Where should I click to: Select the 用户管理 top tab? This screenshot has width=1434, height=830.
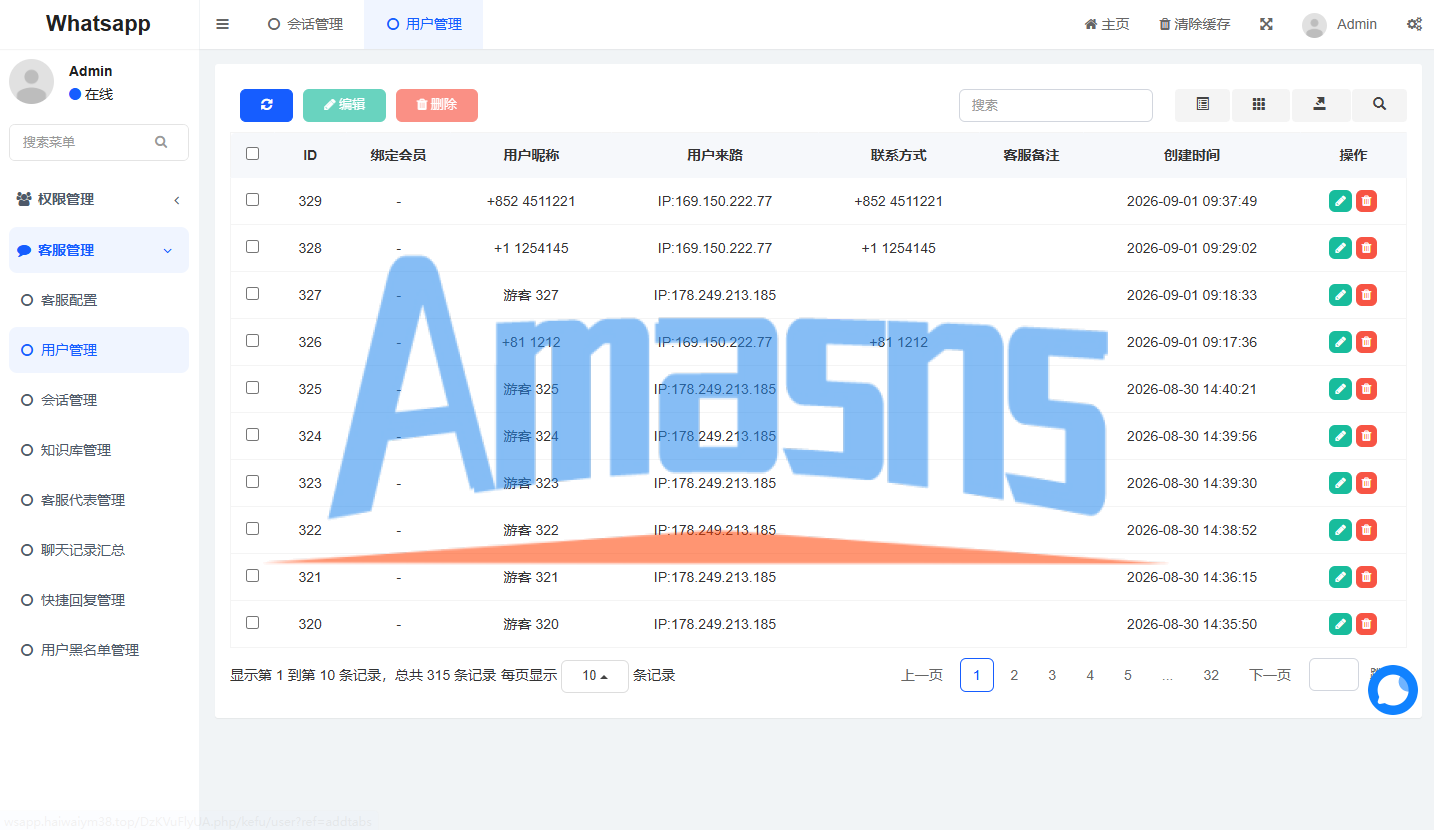(424, 24)
